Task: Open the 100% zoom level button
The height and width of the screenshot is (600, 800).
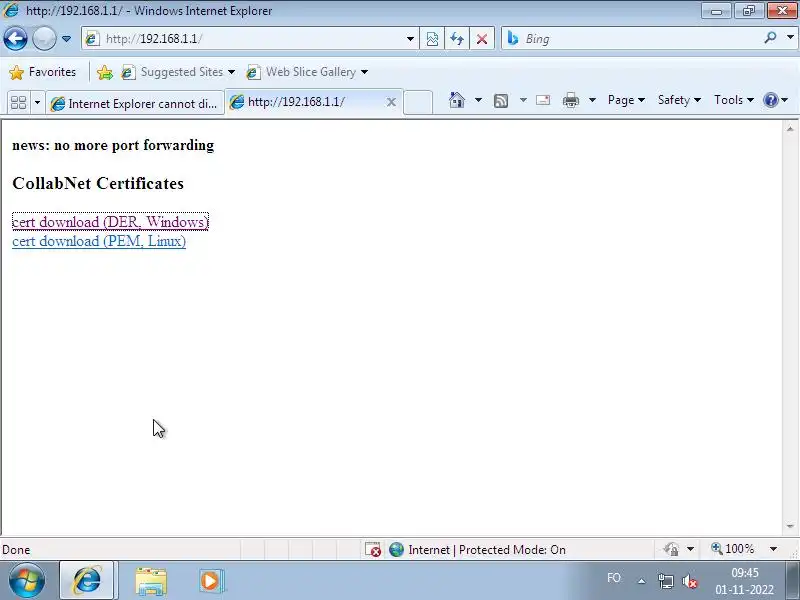Action: 733,549
